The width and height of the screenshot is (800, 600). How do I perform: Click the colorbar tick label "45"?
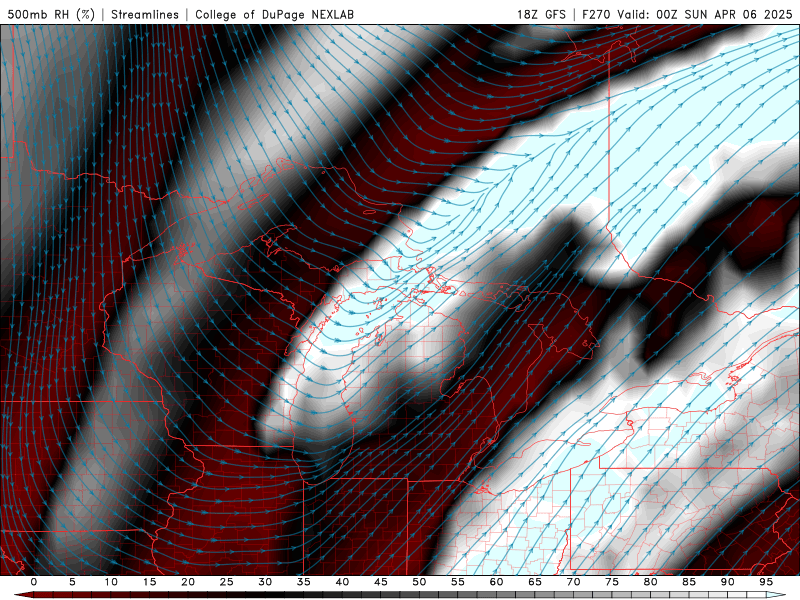381,582
